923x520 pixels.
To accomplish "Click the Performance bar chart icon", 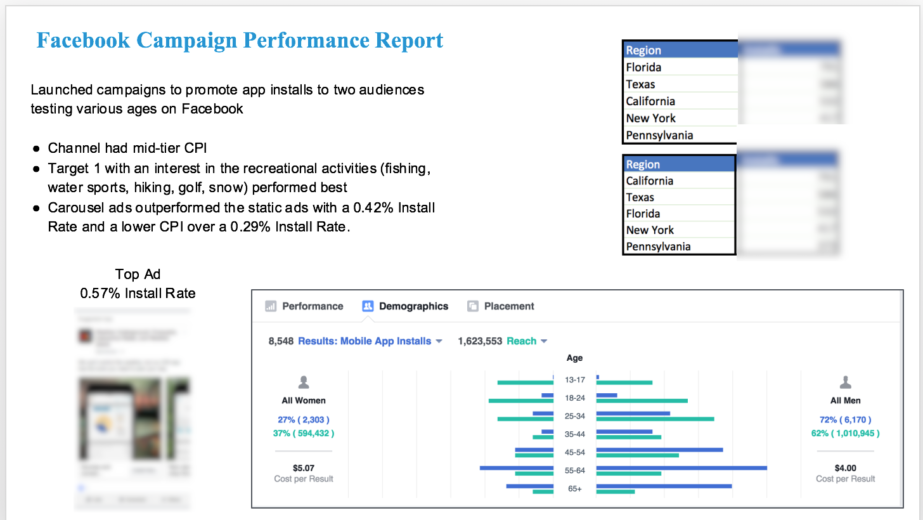I will click(271, 306).
